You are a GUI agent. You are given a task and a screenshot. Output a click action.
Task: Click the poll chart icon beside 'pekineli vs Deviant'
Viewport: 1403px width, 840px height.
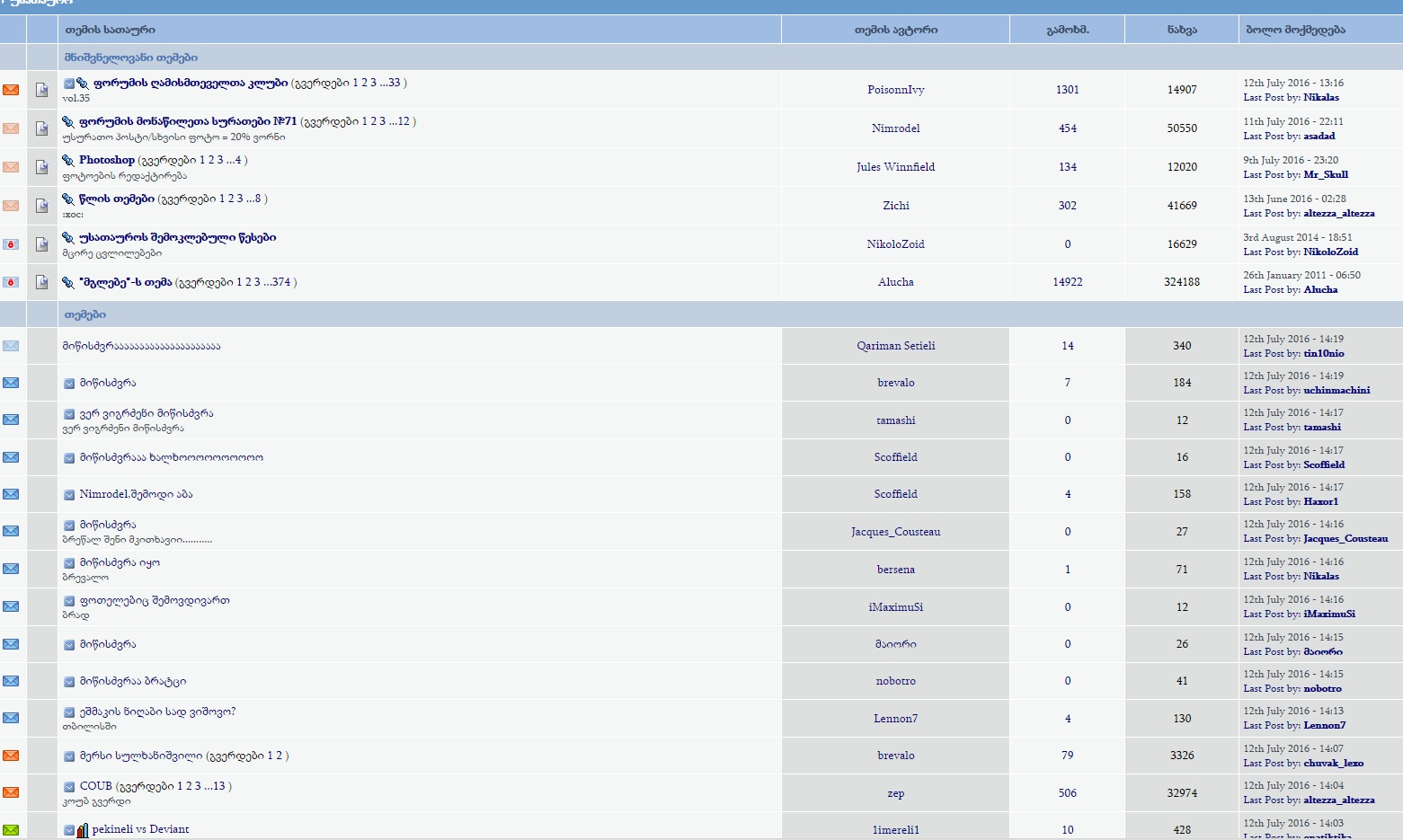[83, 830]
